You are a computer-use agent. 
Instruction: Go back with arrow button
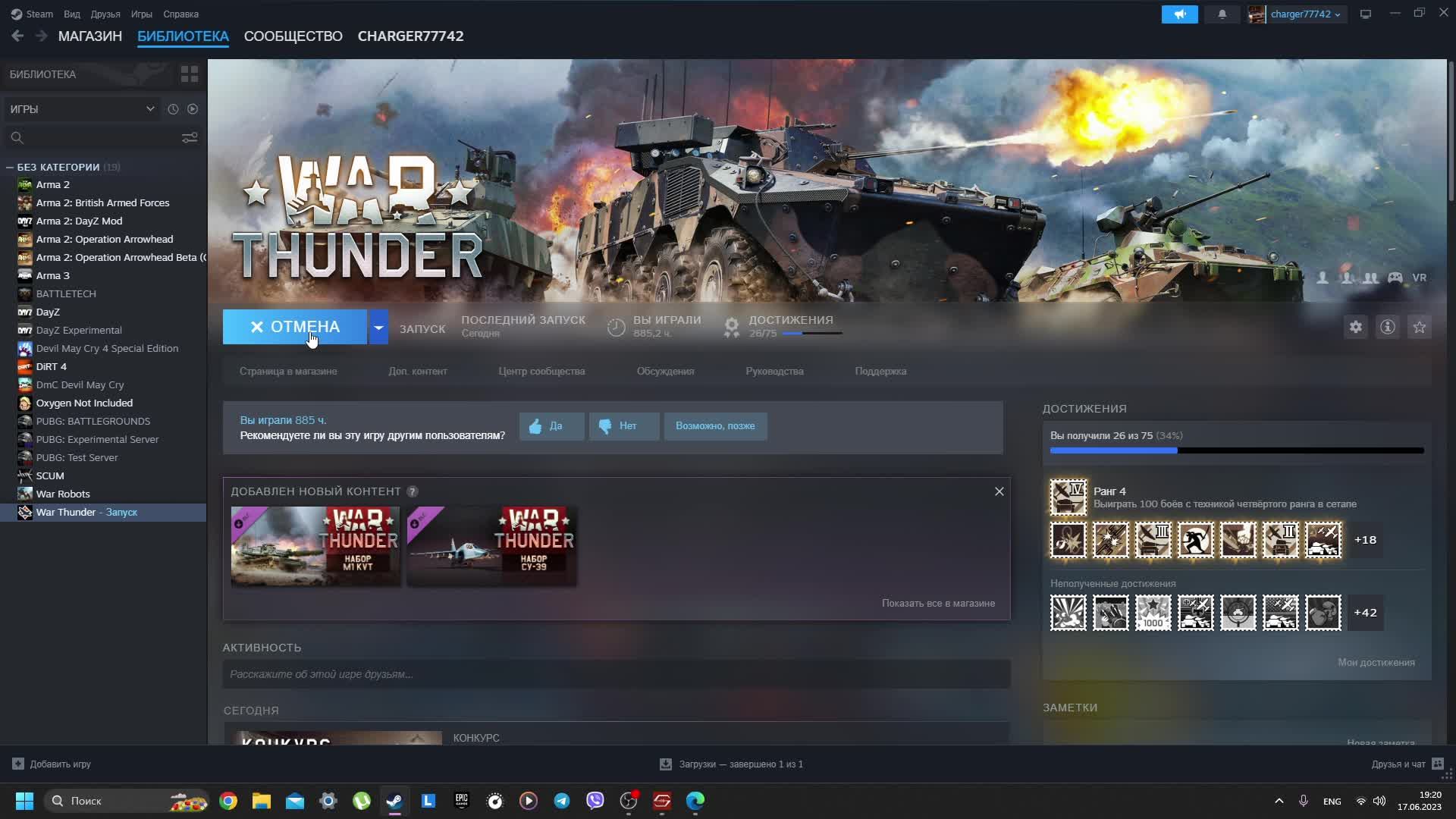pos(17,36)
